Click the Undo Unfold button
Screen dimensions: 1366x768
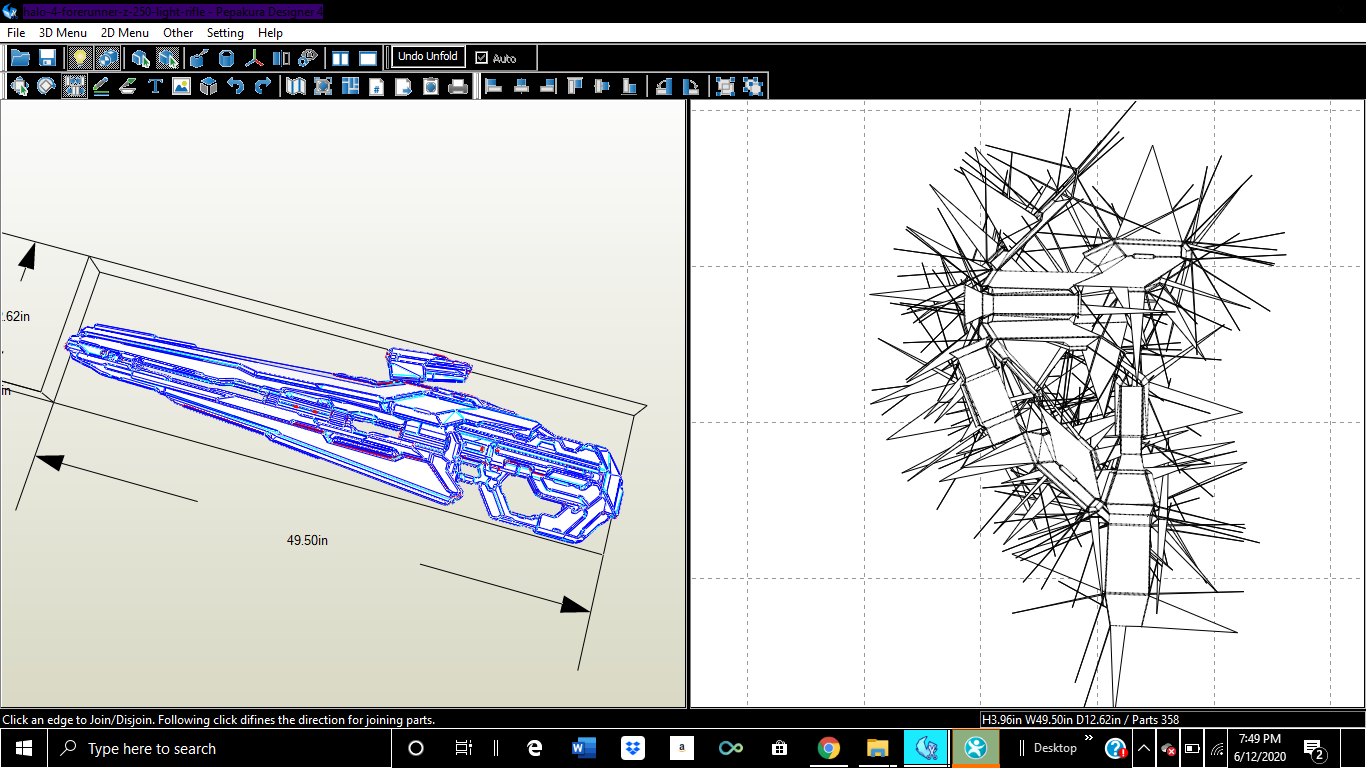tap(427, 57)
